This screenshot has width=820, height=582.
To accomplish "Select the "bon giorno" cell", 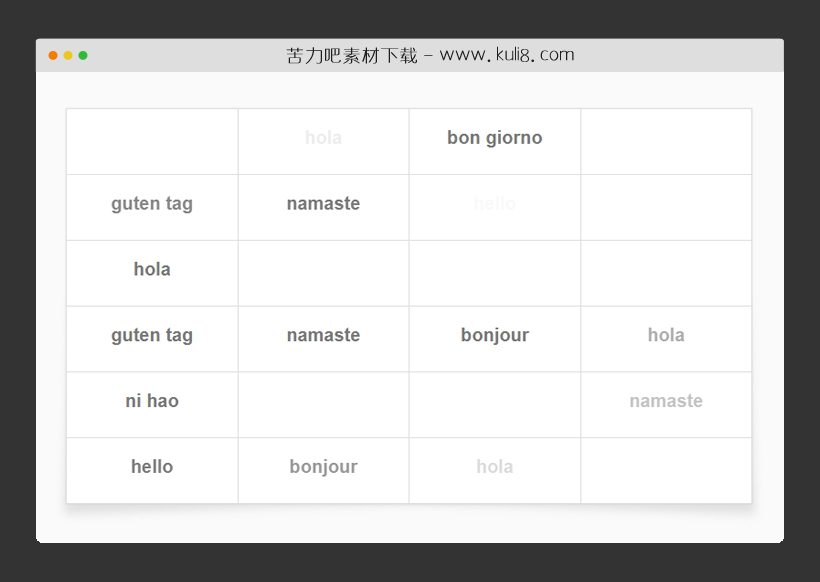I will (x=494, y=138).
